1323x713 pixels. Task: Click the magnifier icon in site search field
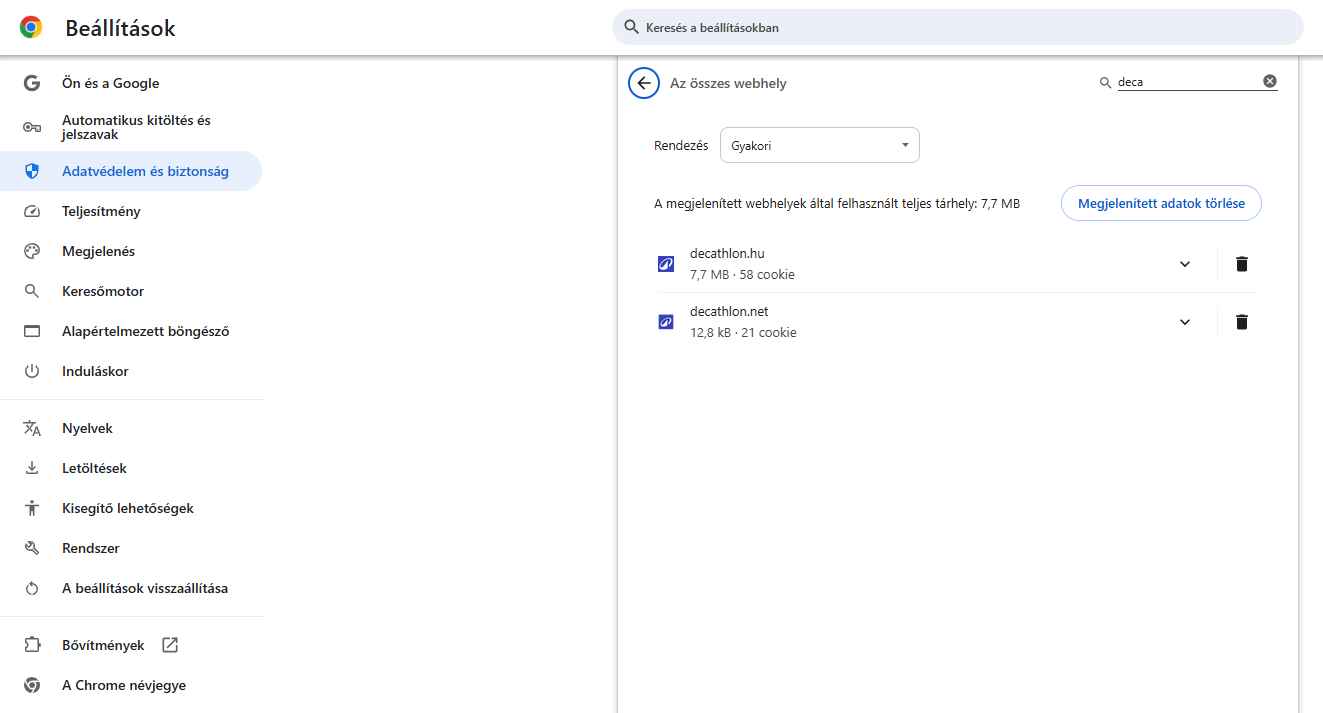click(1104, 83)
